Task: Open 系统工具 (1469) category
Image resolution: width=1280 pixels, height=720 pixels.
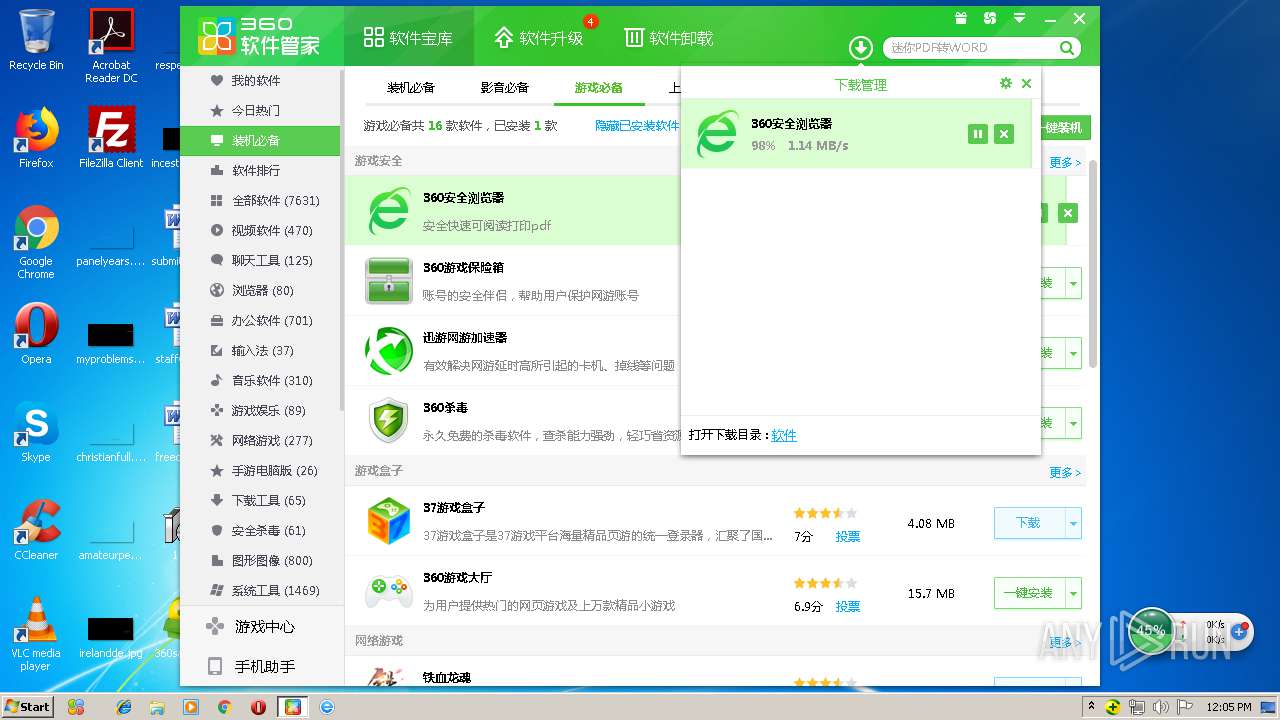Action: (260, 590)
